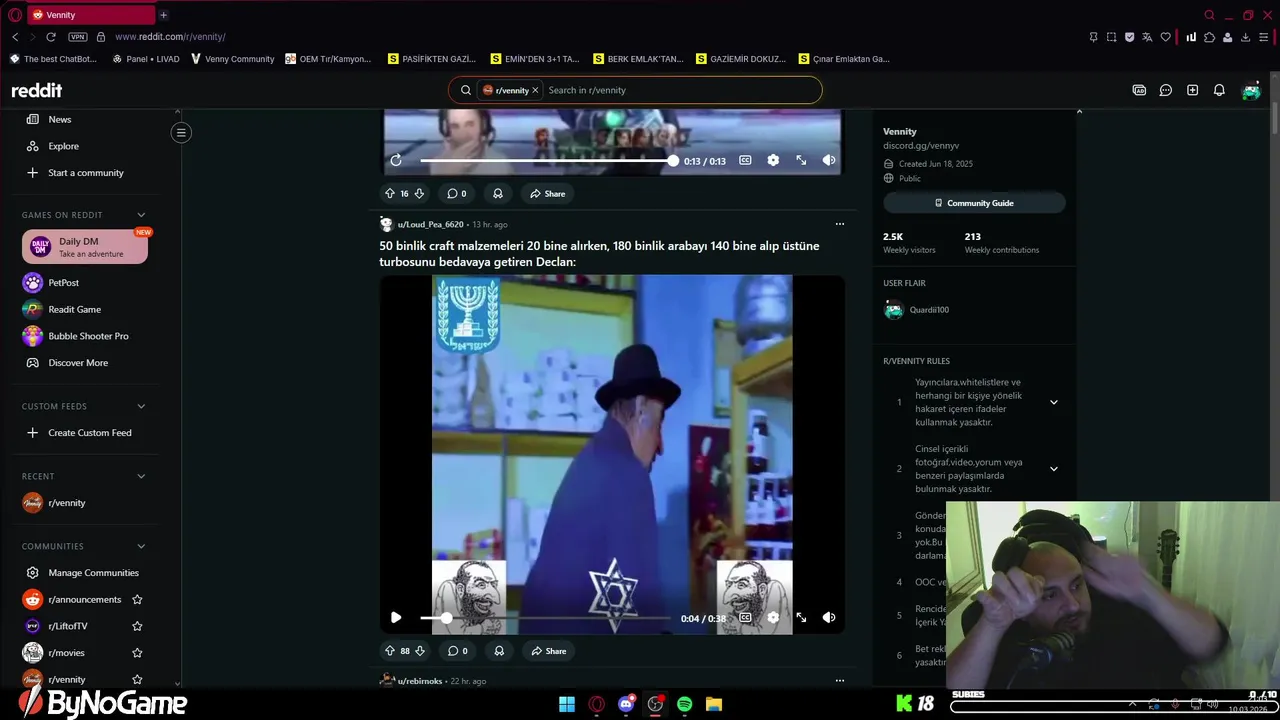Open Reddit chat
This screenshot has height=720, width=1280.
tap(1166, 90)
